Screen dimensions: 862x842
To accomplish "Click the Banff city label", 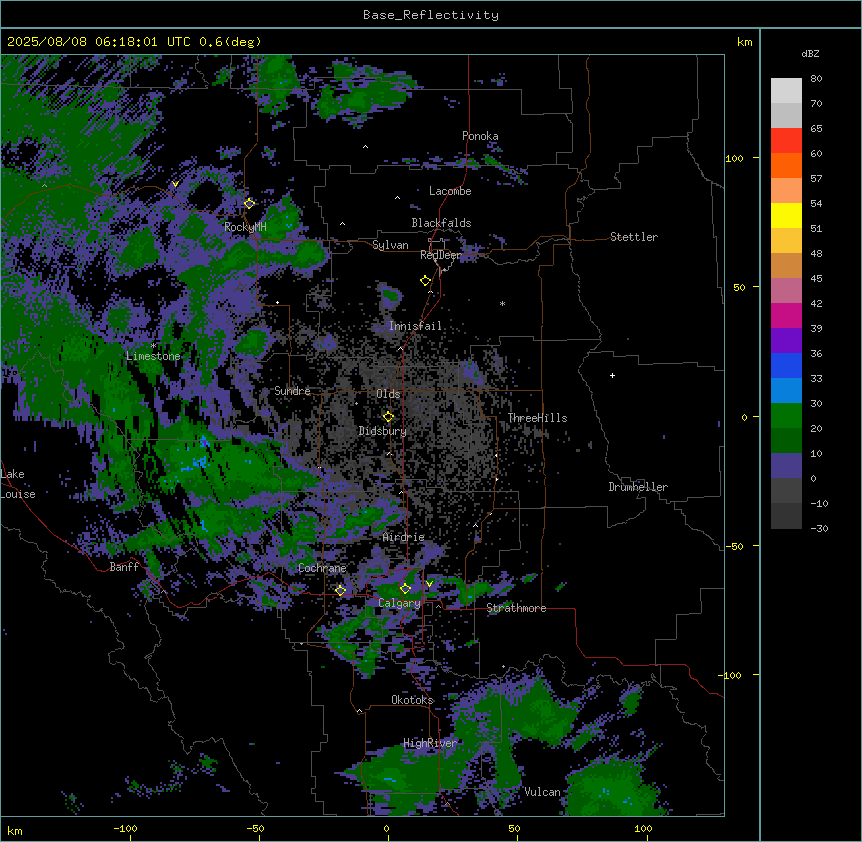I will (x=124, y=567).
